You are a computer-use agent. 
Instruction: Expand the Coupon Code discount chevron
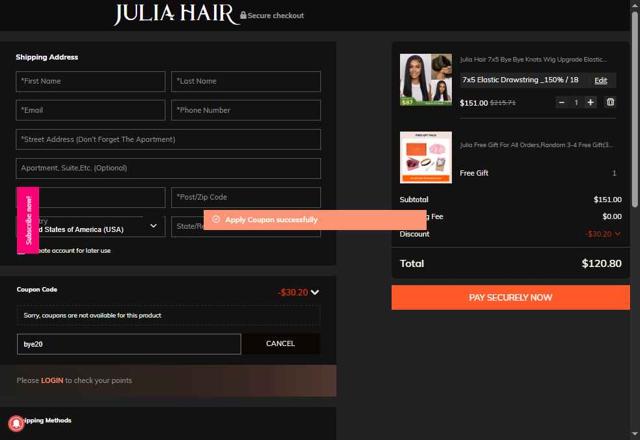click(315, 292)
